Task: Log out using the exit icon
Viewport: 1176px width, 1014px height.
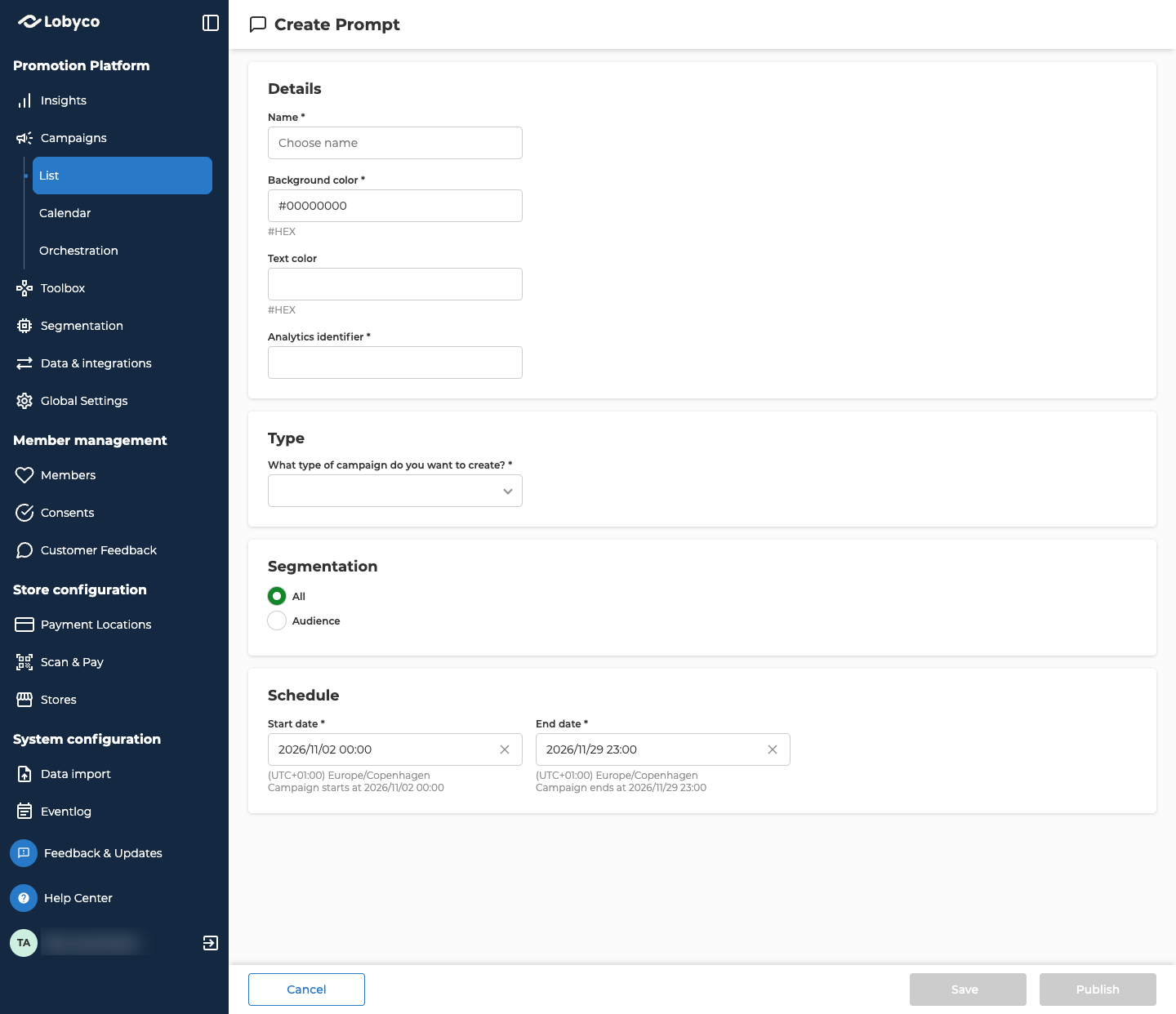Action: 211,943
